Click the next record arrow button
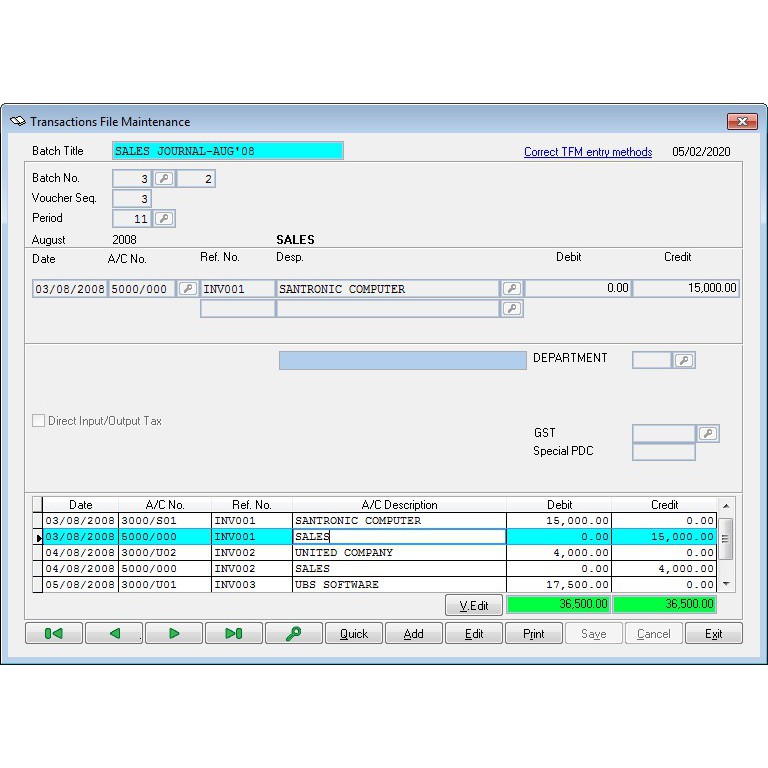768x768 pixels. point(174,633)
